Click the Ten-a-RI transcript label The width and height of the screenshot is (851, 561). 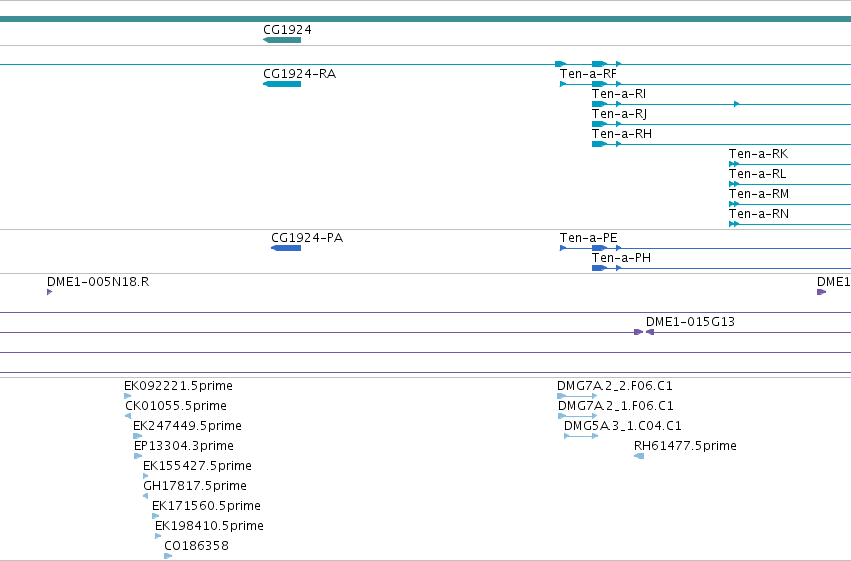click(619, 94)
